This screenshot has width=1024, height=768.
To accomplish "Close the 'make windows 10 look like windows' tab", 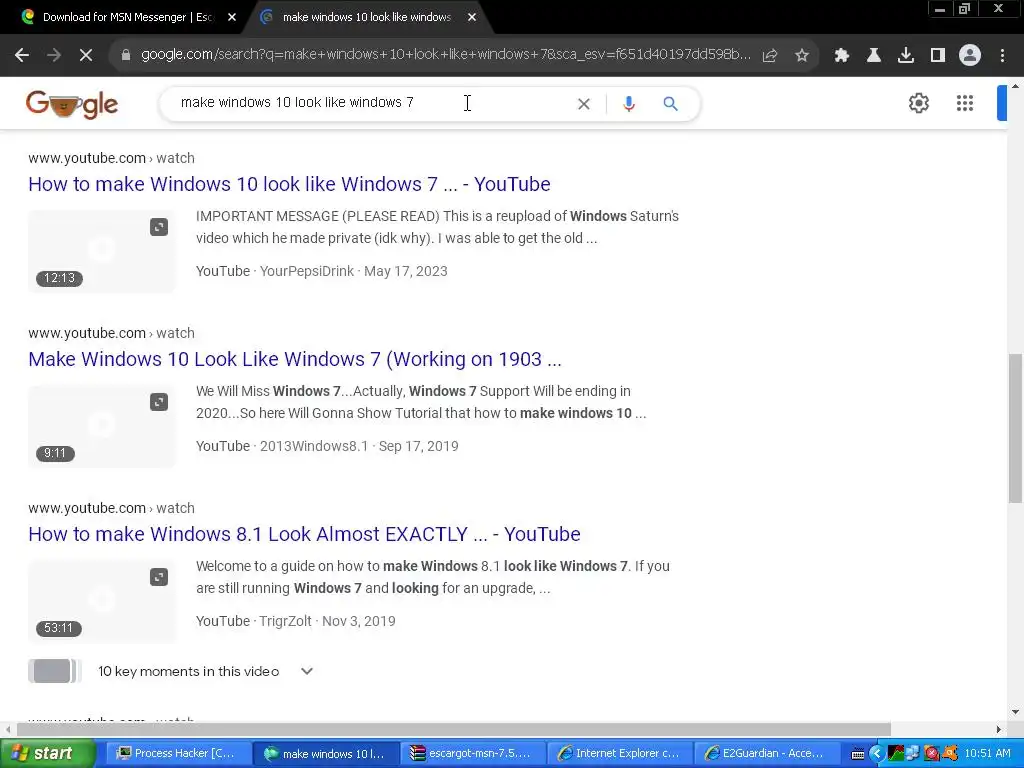I will pyautogui.click(x=472, y=18).
